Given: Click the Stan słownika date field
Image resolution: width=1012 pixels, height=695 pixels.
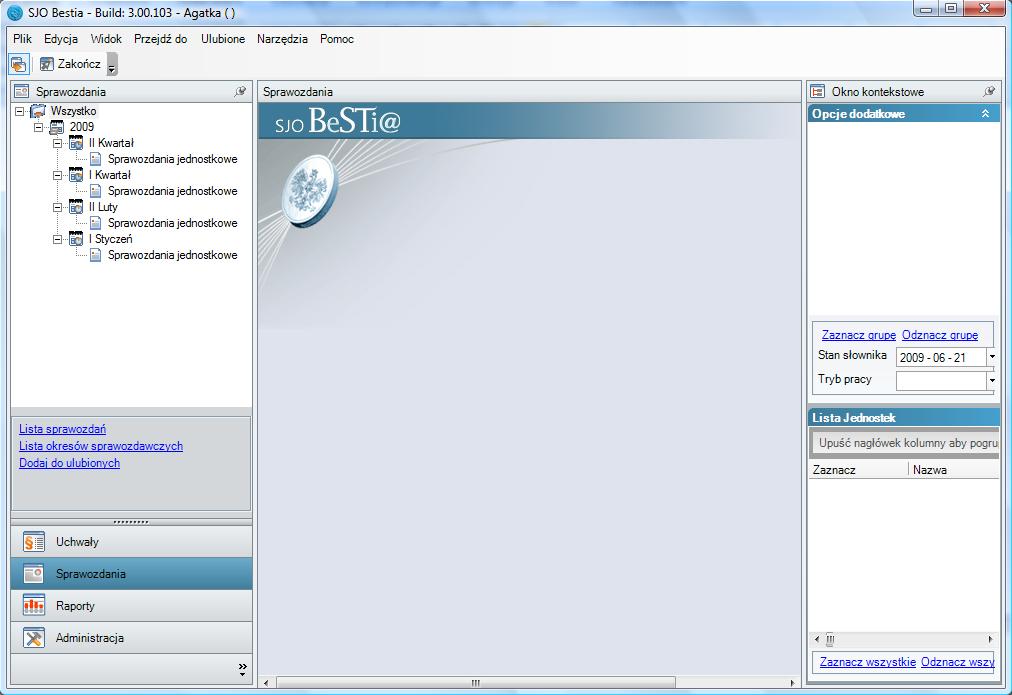Looking at the screenshot, I should click(x=941, y=357).
